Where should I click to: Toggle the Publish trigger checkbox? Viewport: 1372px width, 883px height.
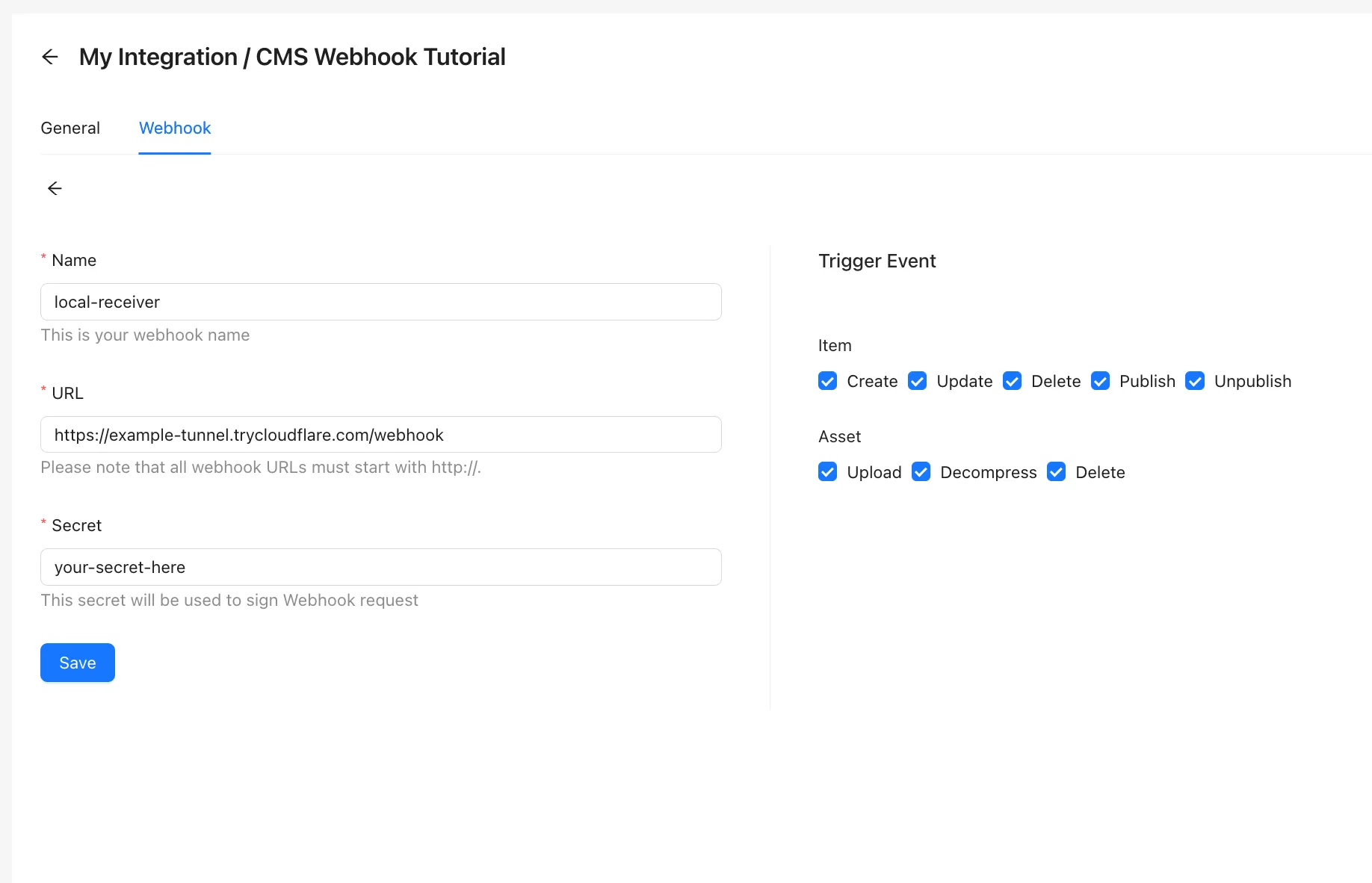[1100, 381]
